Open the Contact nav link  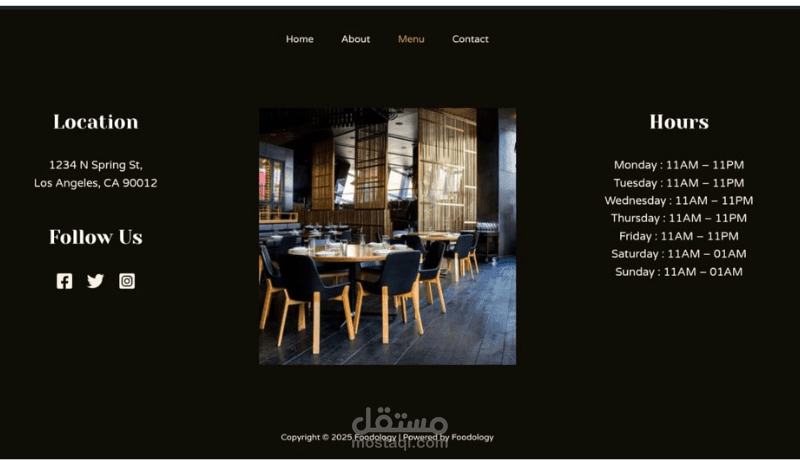(x=470, y=39)
